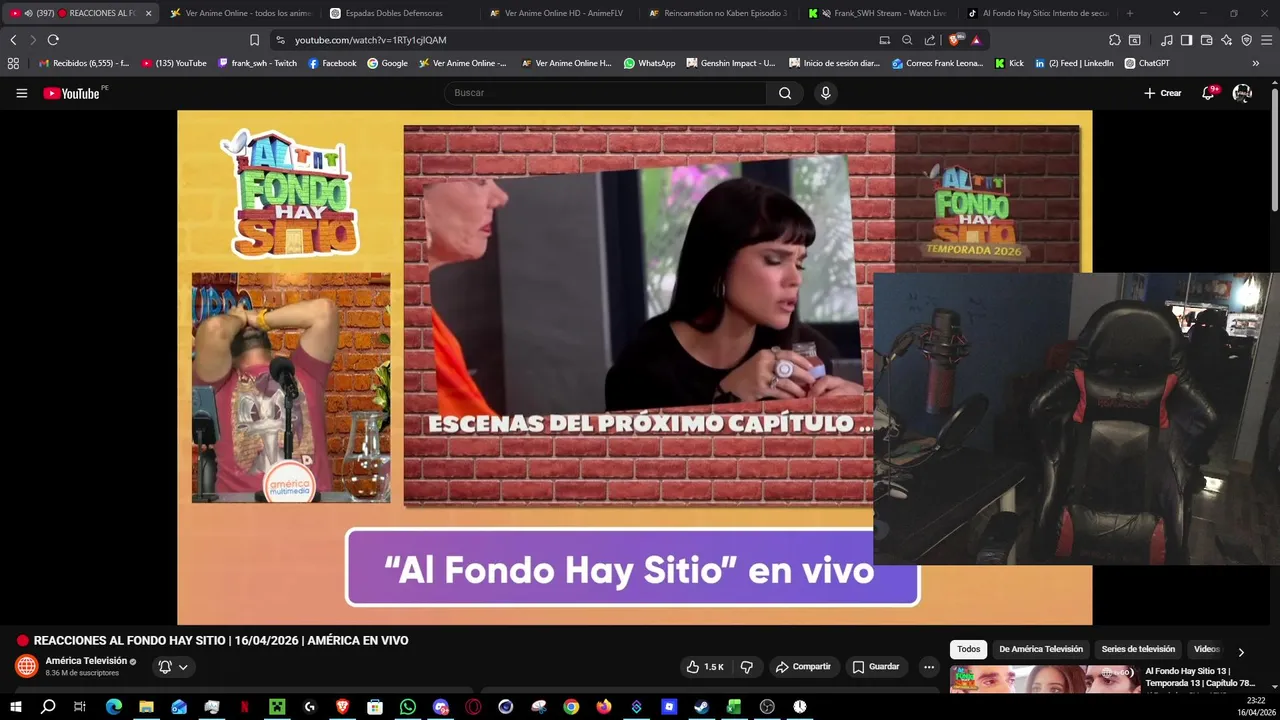The image size is (1280, 720).
Task: Click the share icon in address bar
Action: coord(930,40)
